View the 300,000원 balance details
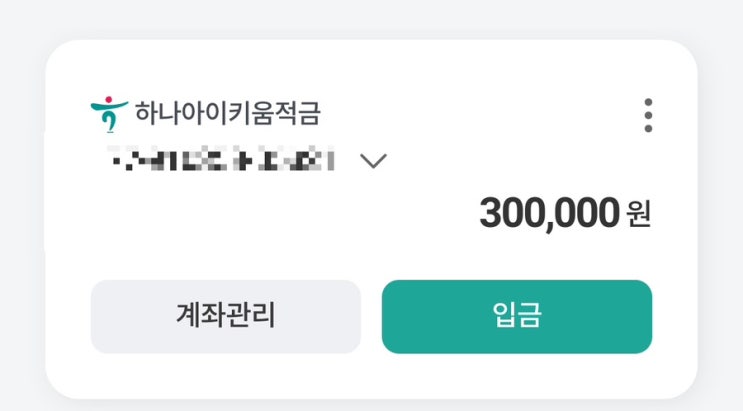The height and width of the screenshot is (411, 743). [x=565, y=213]
